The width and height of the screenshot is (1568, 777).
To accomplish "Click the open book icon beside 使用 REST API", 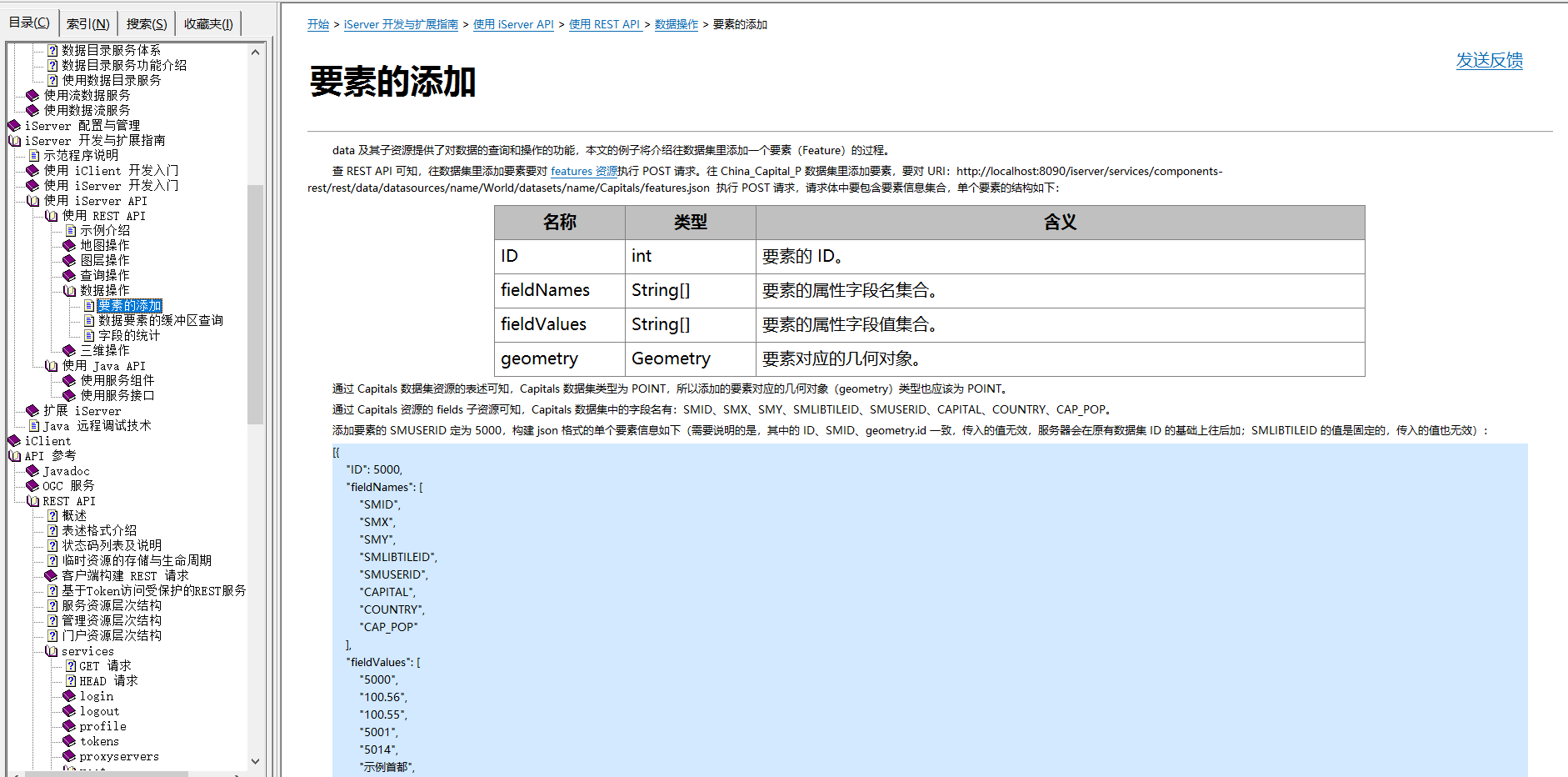I will (52, 216).
